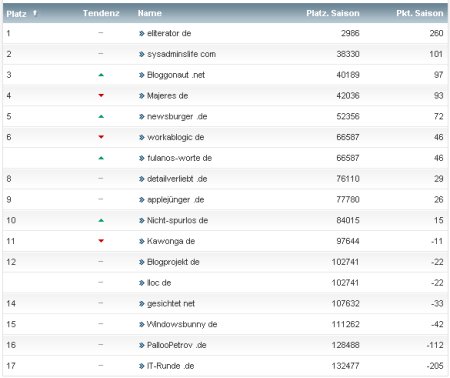Open the Blogprojekt de link
450x378 pixels.
(173, 262)
